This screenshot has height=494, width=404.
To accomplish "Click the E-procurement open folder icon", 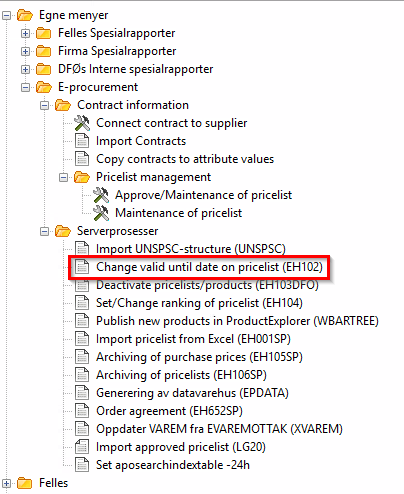I will click(44, 87).
